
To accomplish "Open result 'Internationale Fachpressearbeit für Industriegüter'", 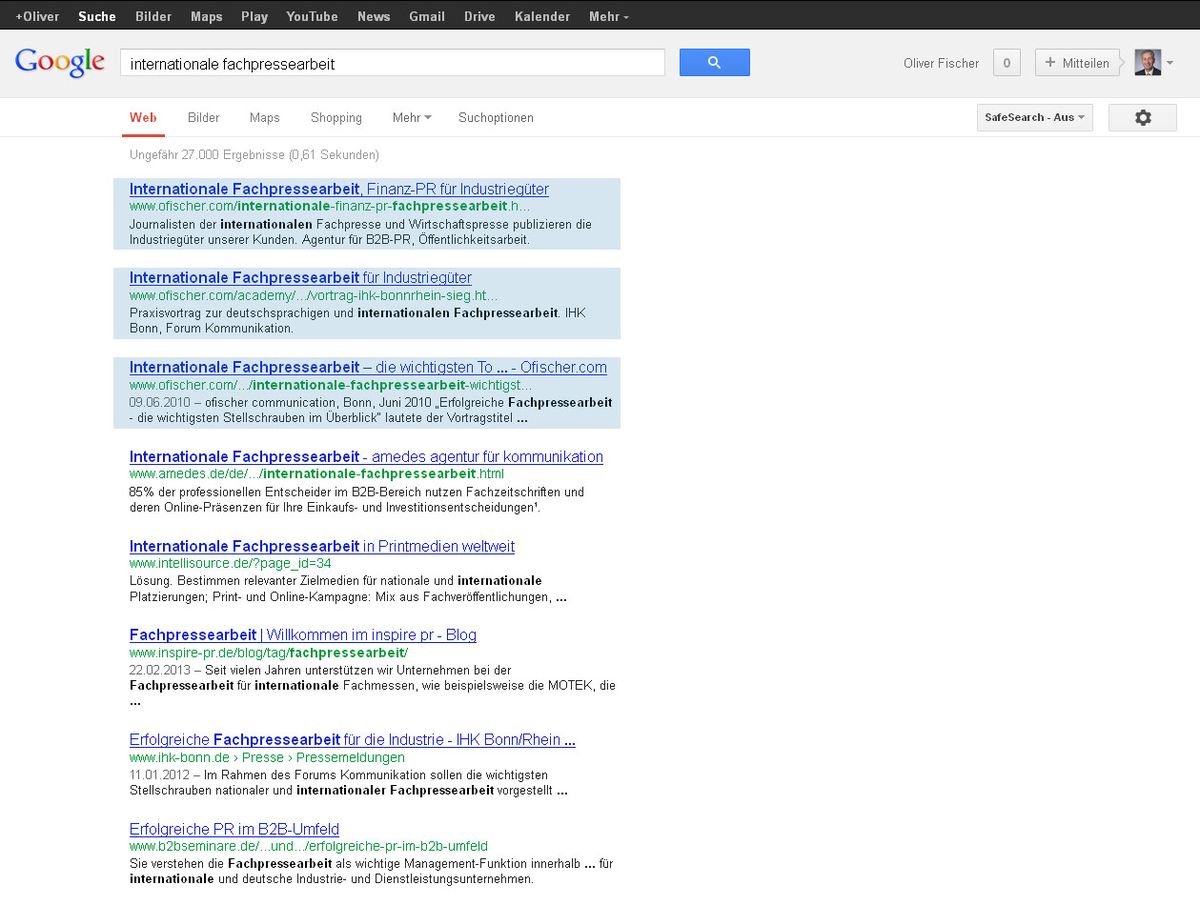I will [x=300, y=277].
